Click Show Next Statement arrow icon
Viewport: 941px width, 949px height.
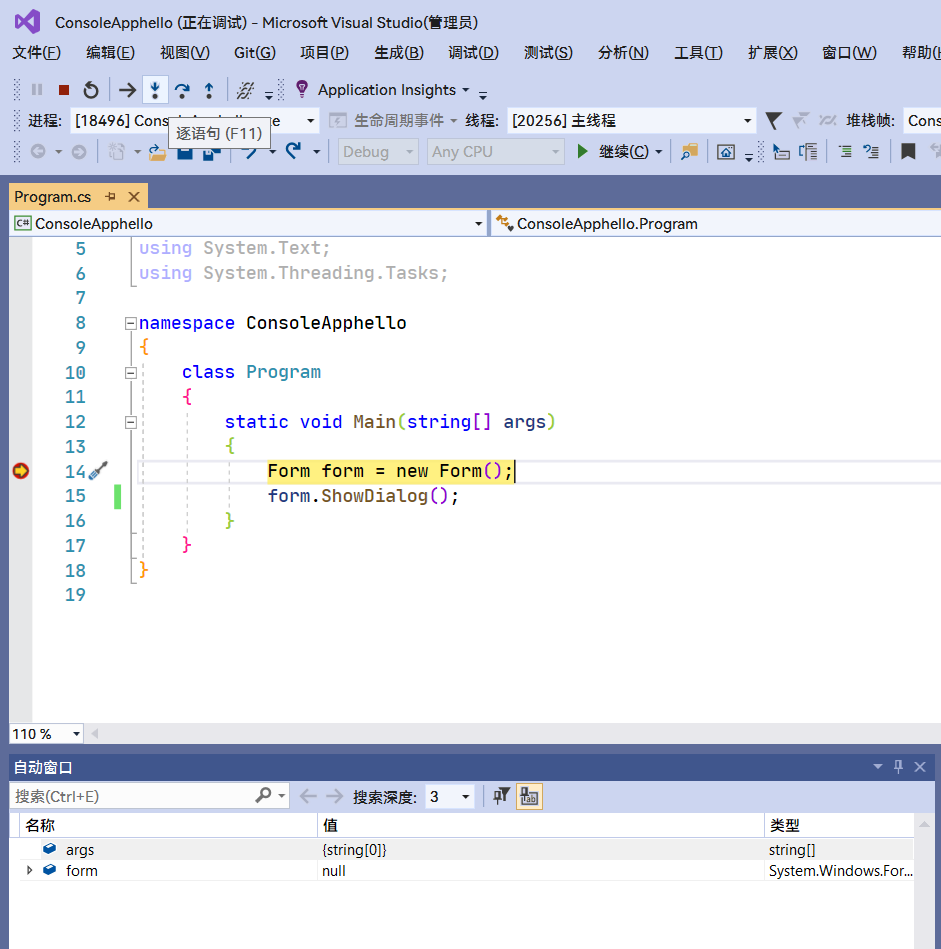(127, 90)
